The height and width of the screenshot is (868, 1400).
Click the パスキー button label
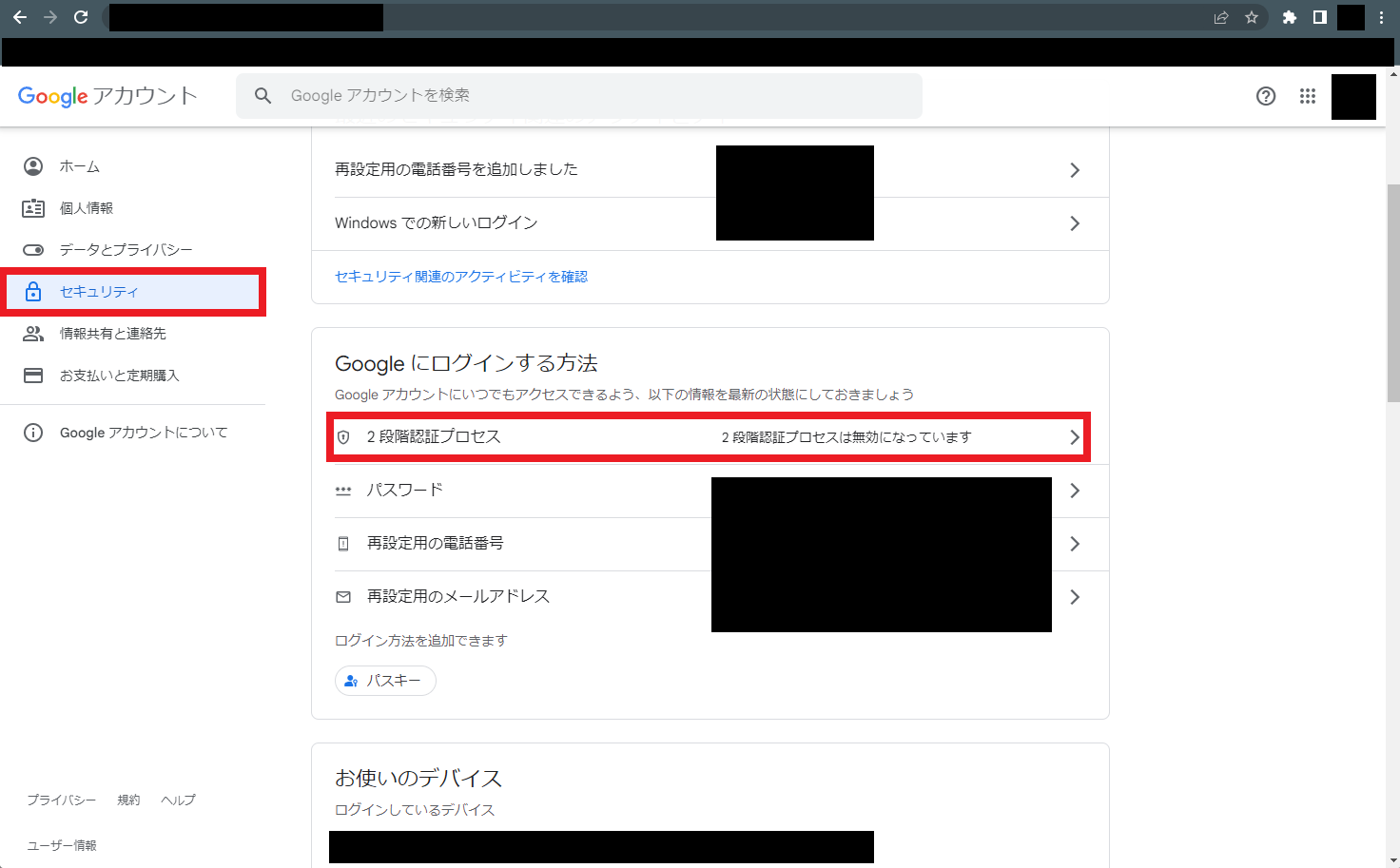coord(394,681)
